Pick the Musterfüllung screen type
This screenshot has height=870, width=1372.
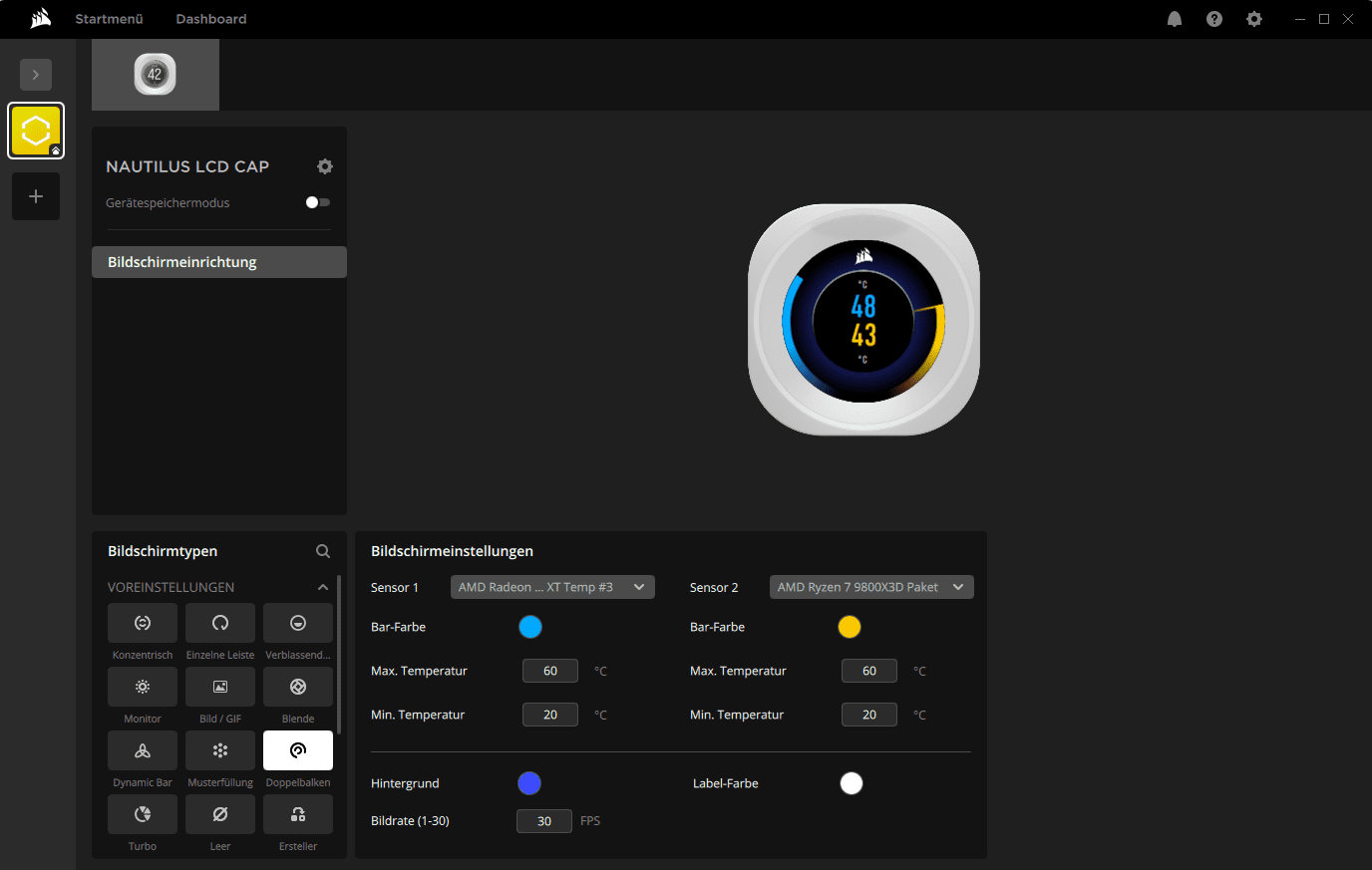[220, 750]
